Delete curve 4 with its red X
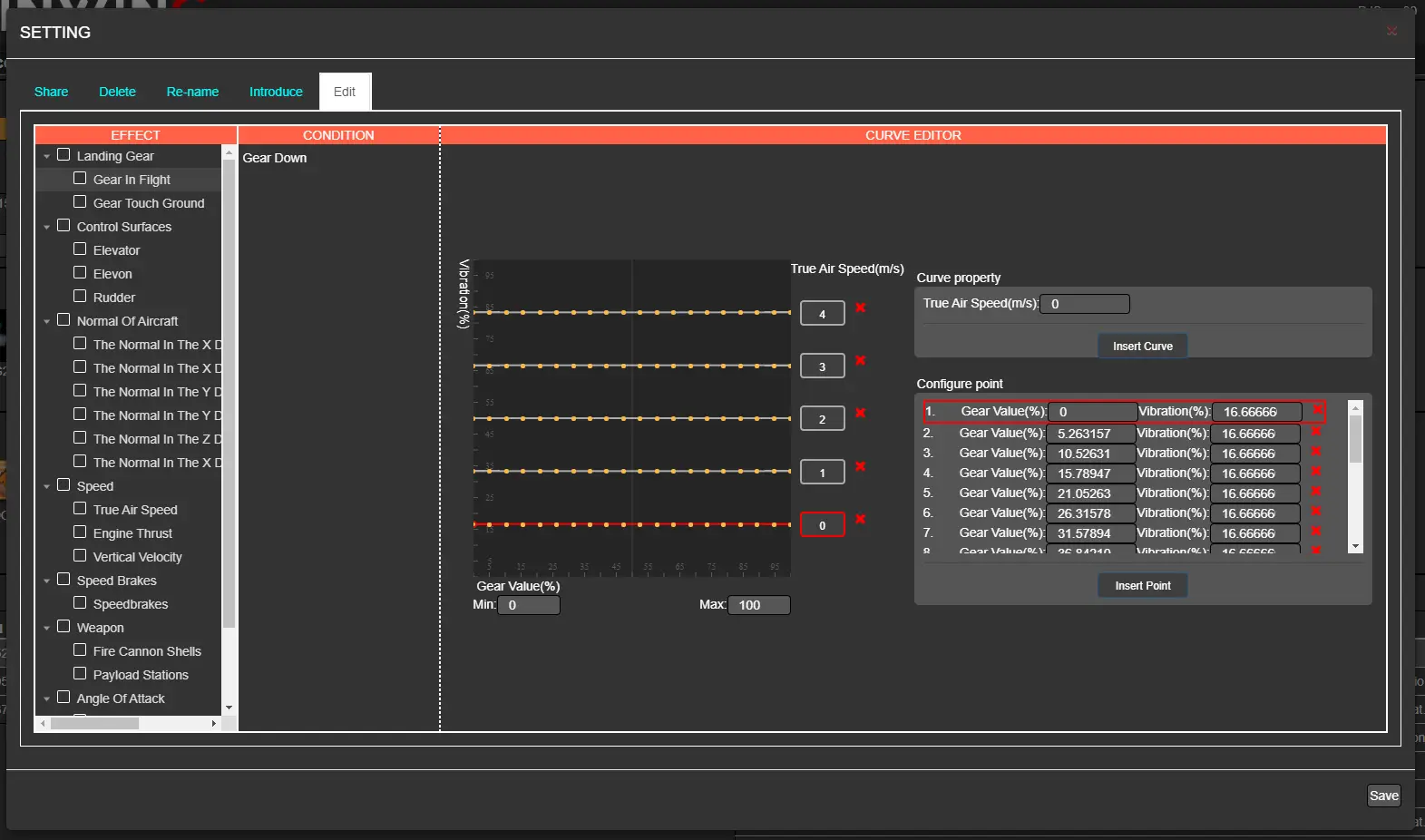The width and height of the screenshot is (1425, 840). coord(861,308)
